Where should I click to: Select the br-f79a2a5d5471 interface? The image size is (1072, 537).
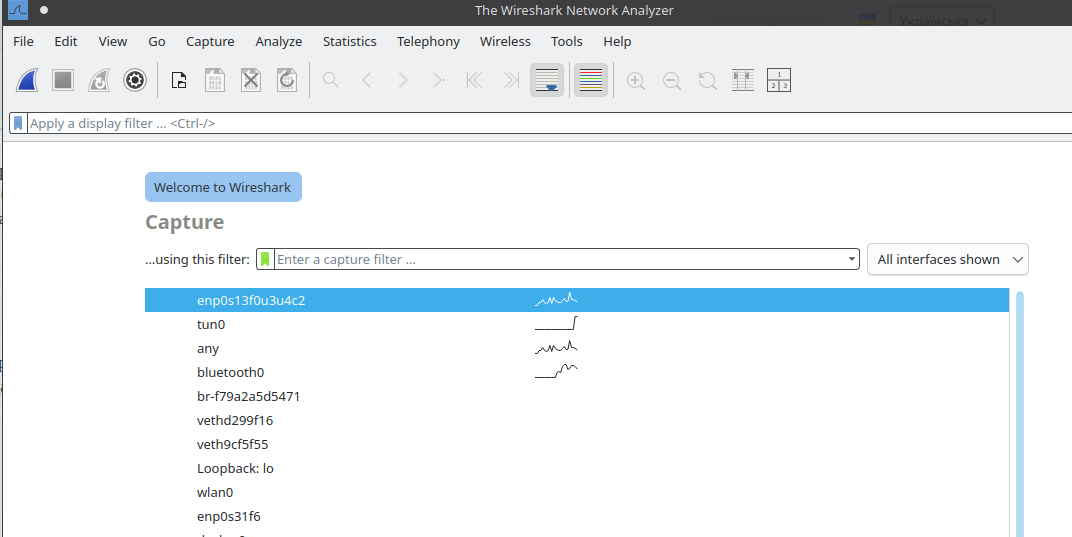tap(577, 396)
